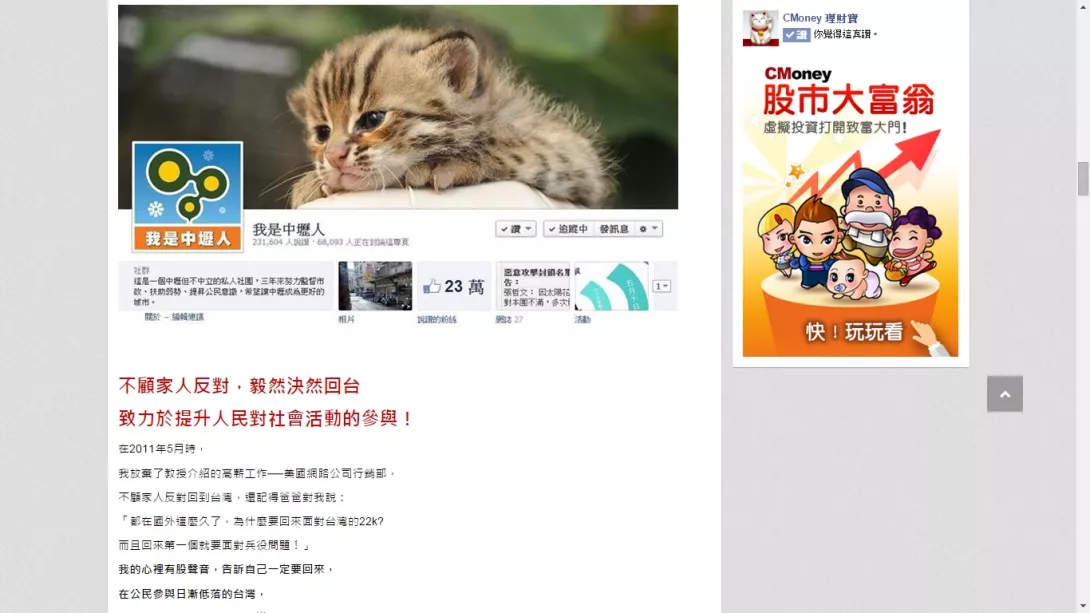Viewport: 1090px width, 613px height.
Task: Click the 發訊息 message button
Action: 614,229
